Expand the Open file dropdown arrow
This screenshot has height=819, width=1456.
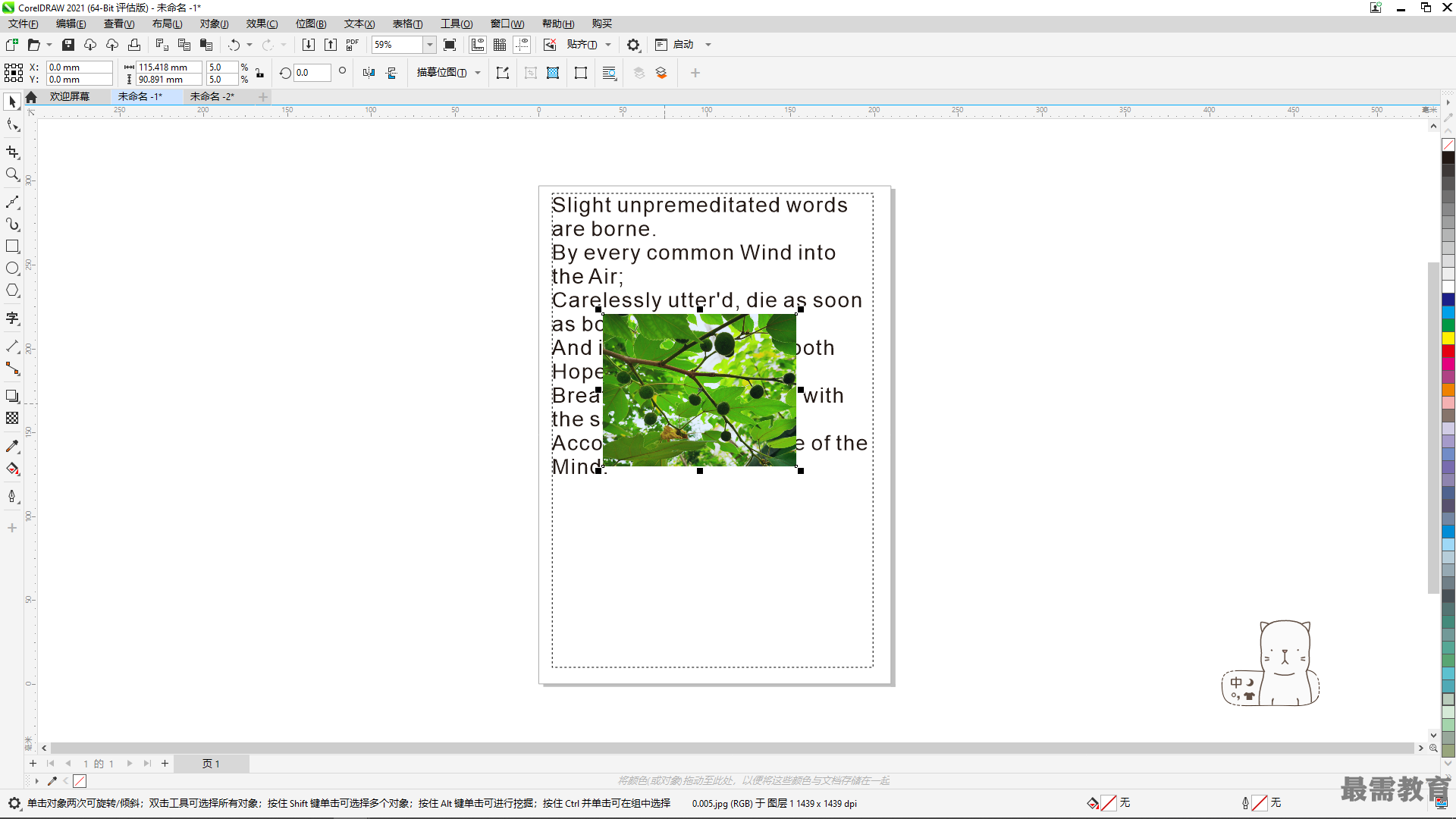coord(49,45)
